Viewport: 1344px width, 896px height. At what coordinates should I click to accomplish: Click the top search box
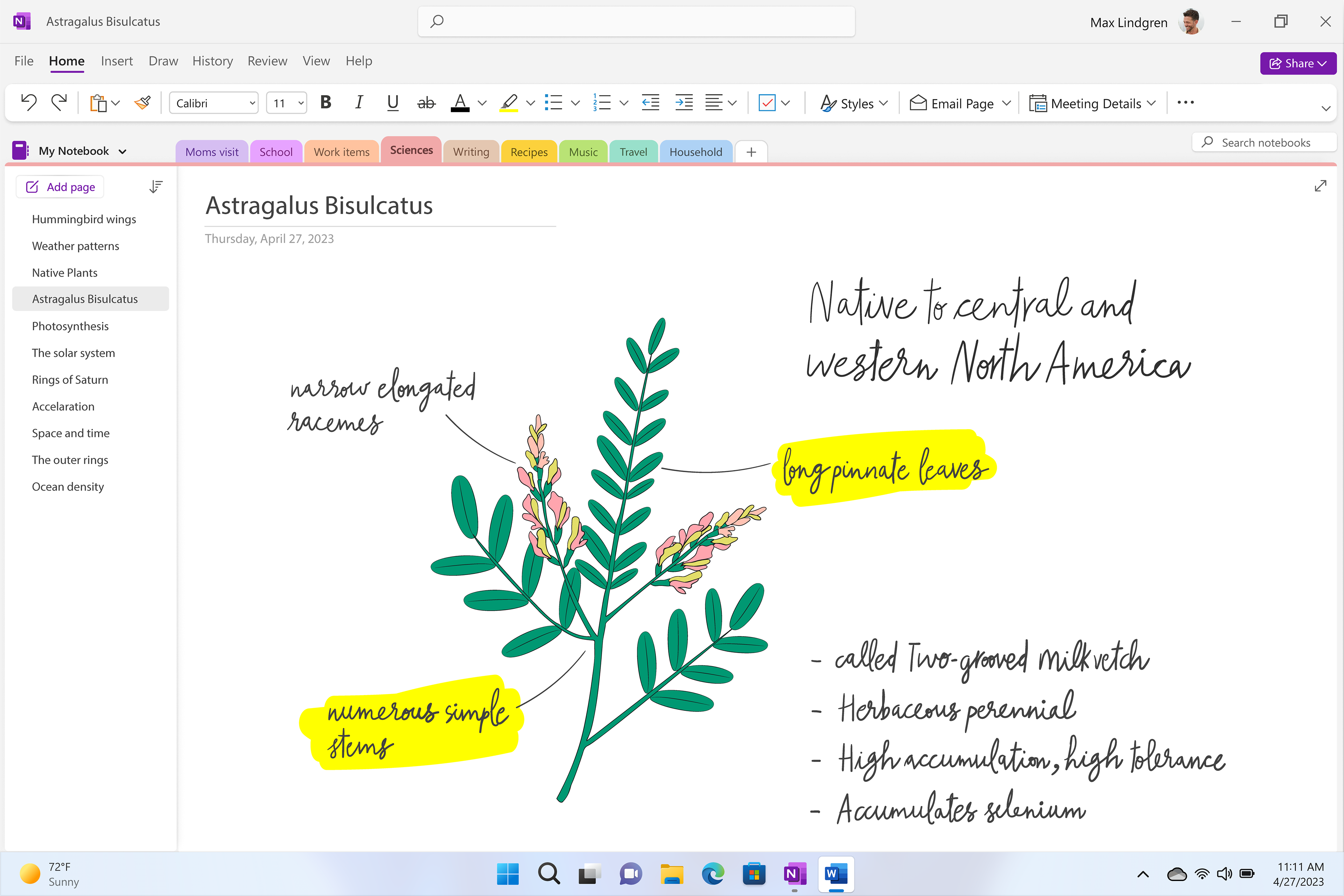[636, 22]
